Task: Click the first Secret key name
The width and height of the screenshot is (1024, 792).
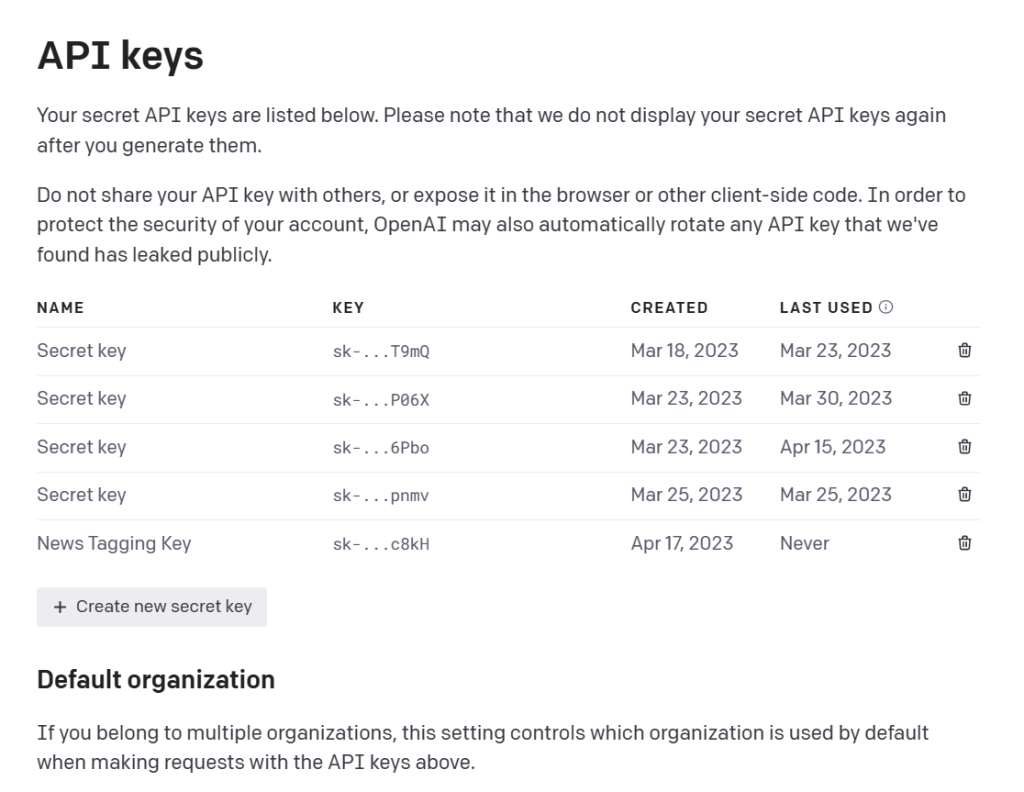Action: [x=81, y=350]
